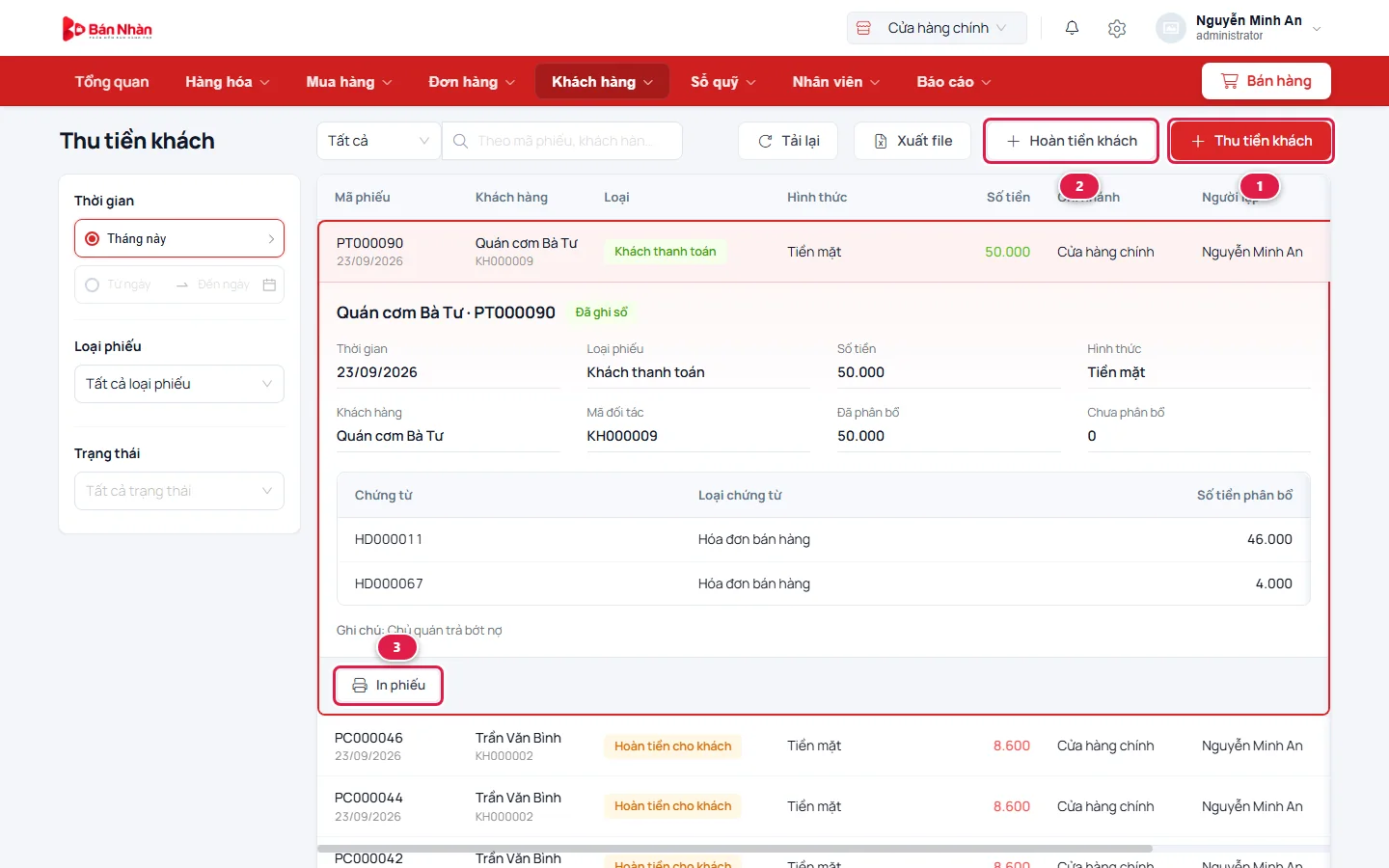Open the Tổng quan menu

click(x=112, y=82)
